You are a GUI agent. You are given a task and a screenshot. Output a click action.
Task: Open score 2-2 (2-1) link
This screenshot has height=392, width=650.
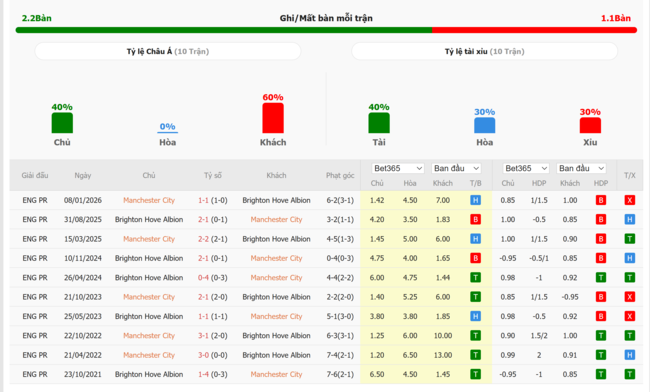(x=213, y=239)
